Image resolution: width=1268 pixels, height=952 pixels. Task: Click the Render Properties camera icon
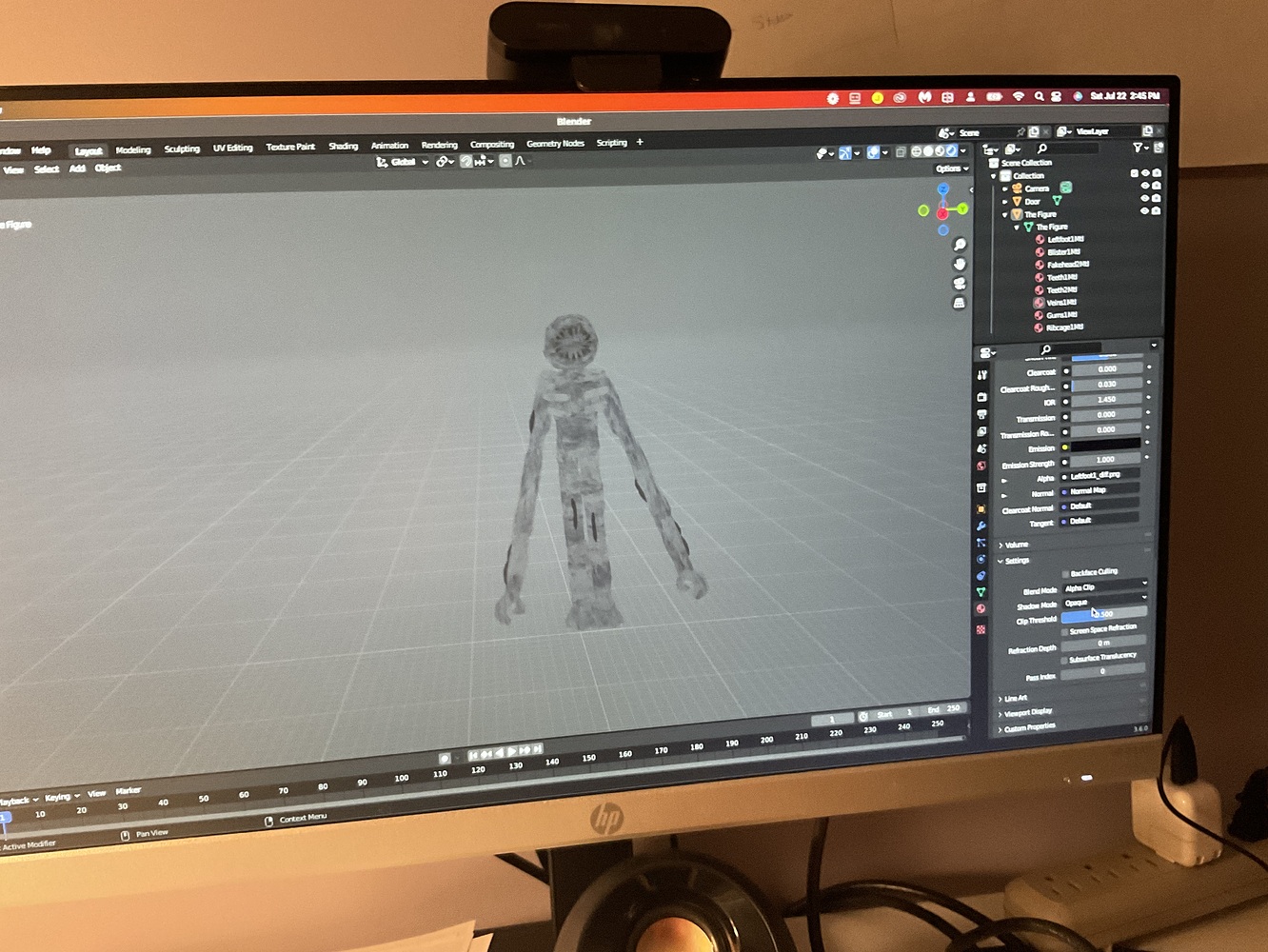click(x=981, y=398)
